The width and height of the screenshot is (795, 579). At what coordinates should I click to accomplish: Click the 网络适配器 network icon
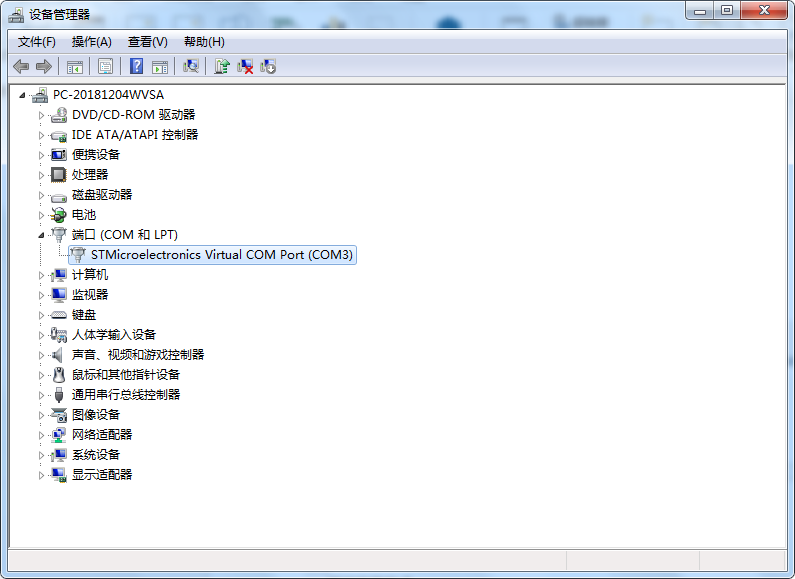(x=59, y=435)
